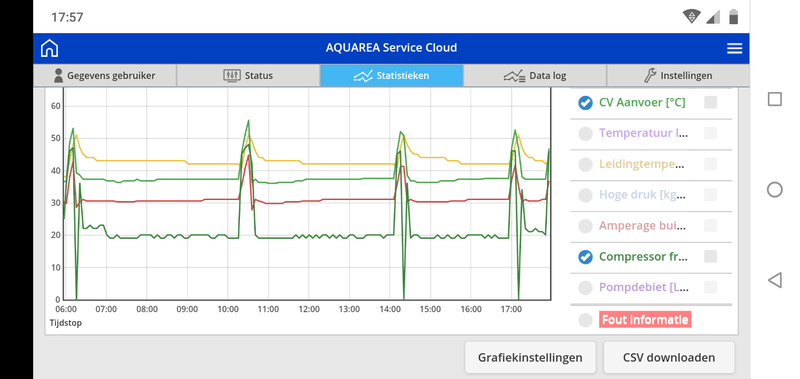The width and height of the screenshot is (800, 379).
Task: Tap the person icon on Gegevens gebruiker
Action: [59, 75]
